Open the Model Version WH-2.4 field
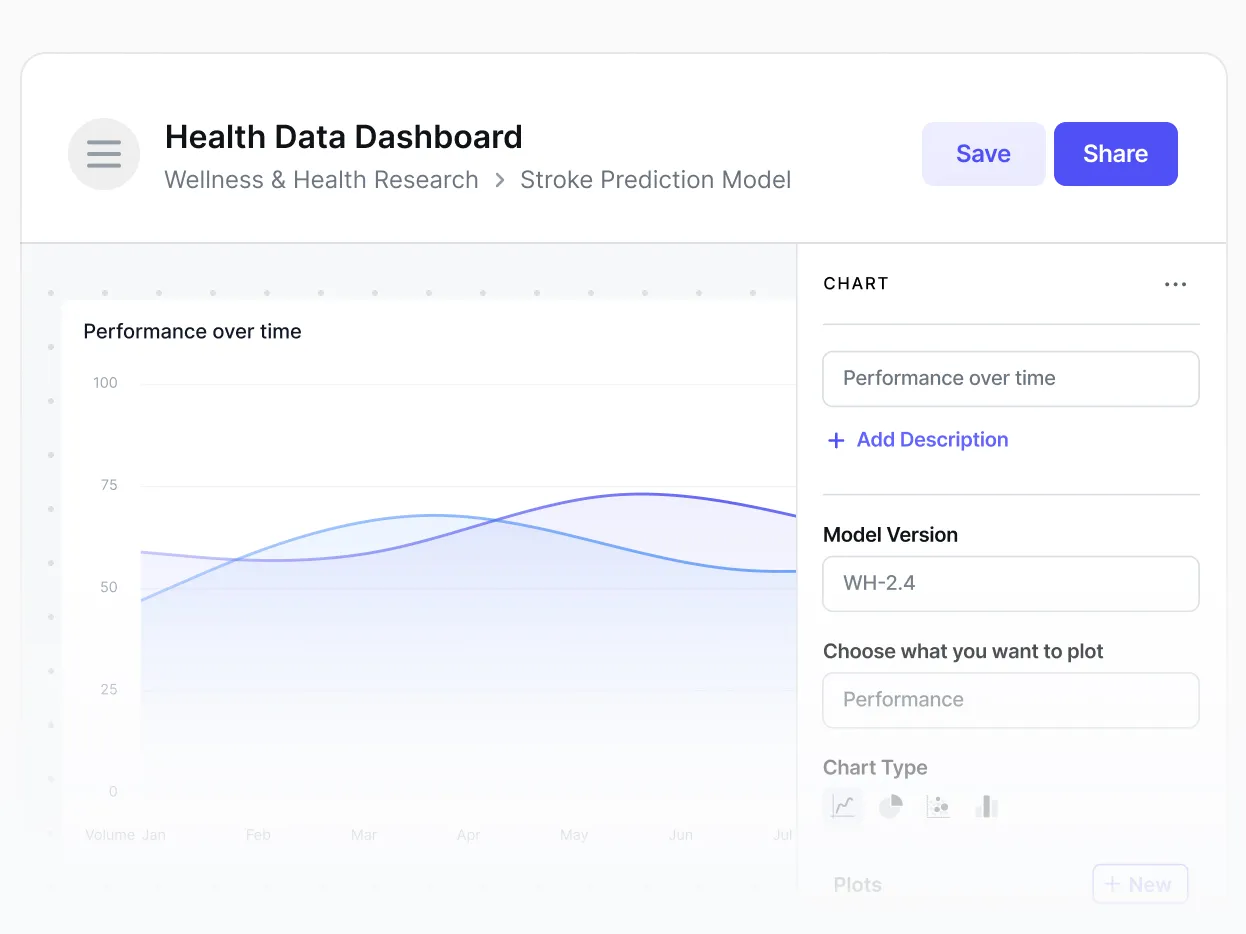This screenshot has width=1246, height=934. pos(1010,583)
